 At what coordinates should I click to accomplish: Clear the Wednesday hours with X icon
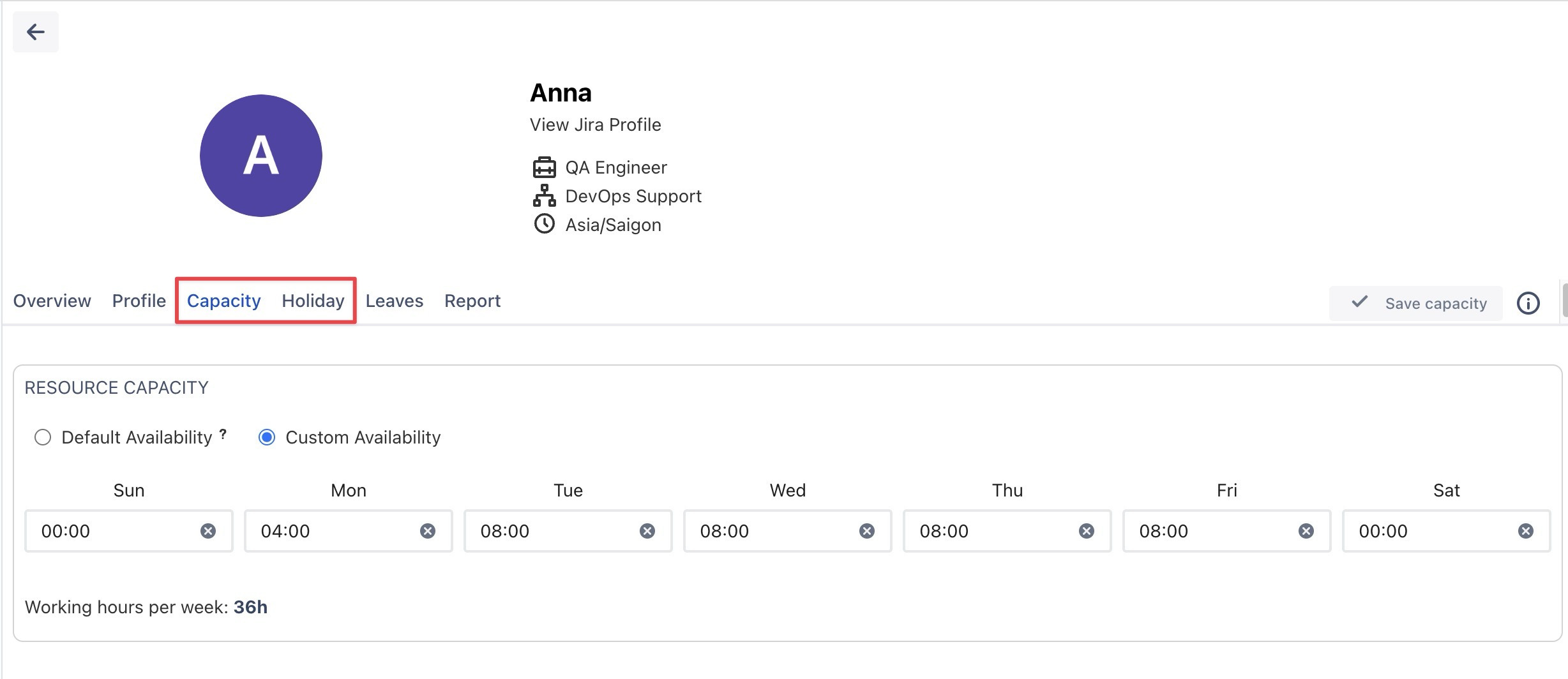(866, 531)
